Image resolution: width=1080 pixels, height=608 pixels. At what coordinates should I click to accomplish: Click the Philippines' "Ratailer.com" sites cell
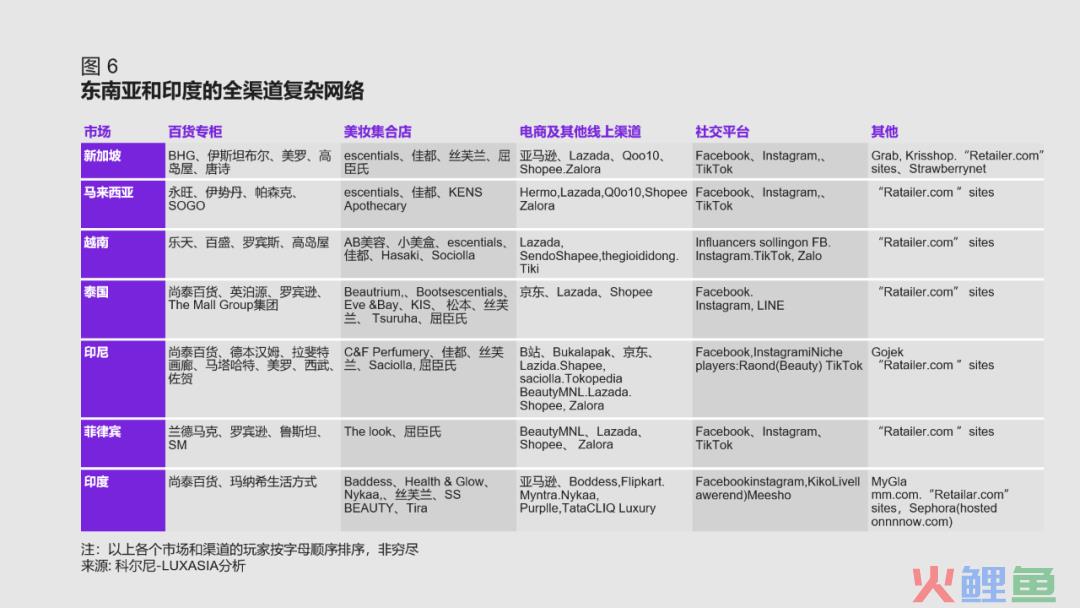tap(956, 443)
